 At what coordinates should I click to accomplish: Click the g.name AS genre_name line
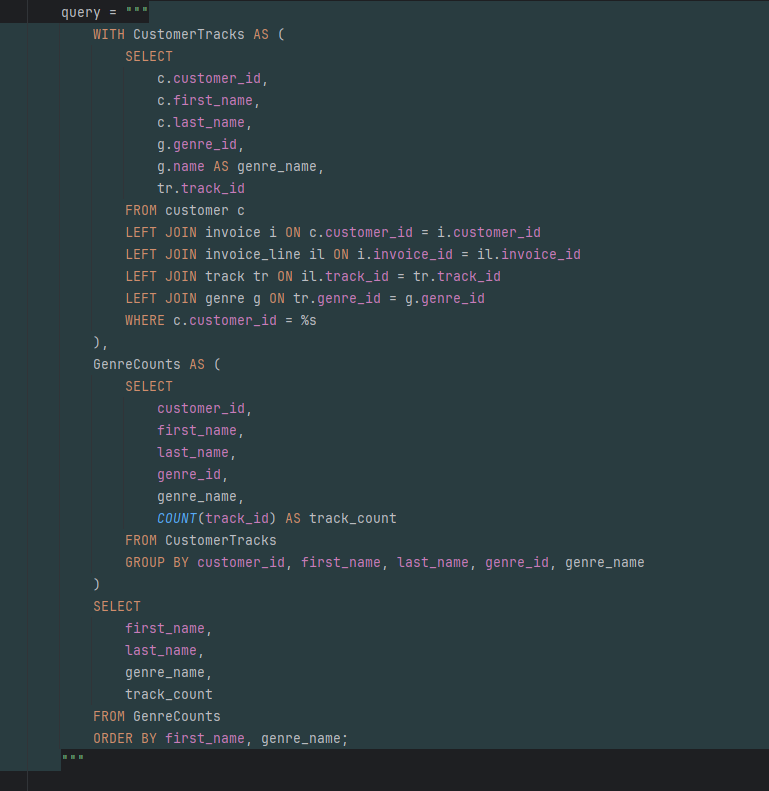240,166
